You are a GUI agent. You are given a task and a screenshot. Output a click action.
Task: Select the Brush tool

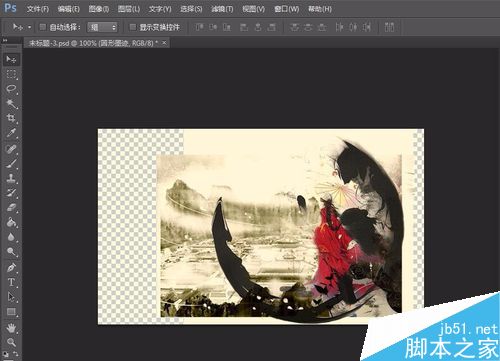[x=11, y=163]
